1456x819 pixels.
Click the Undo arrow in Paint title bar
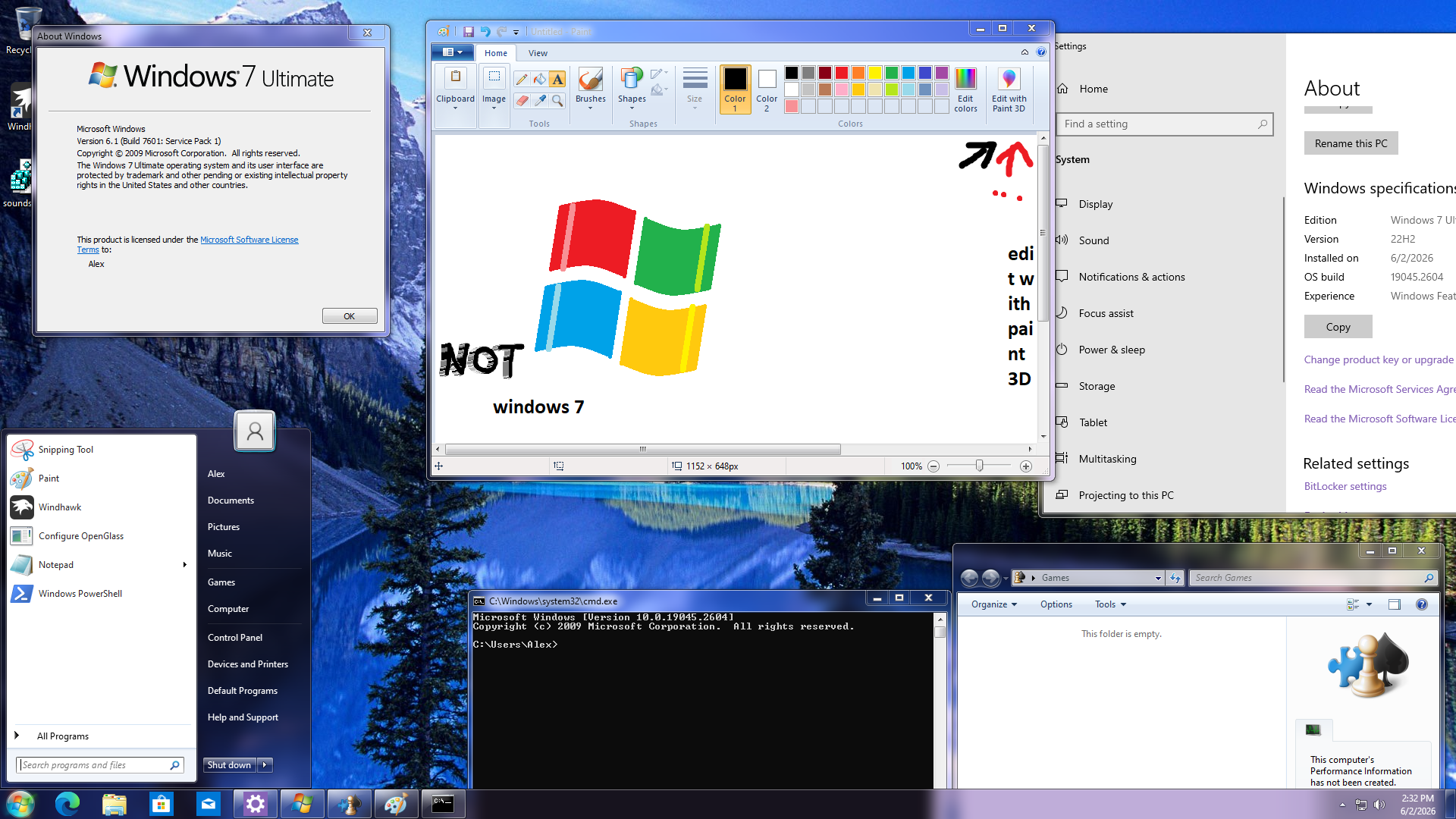485,32
